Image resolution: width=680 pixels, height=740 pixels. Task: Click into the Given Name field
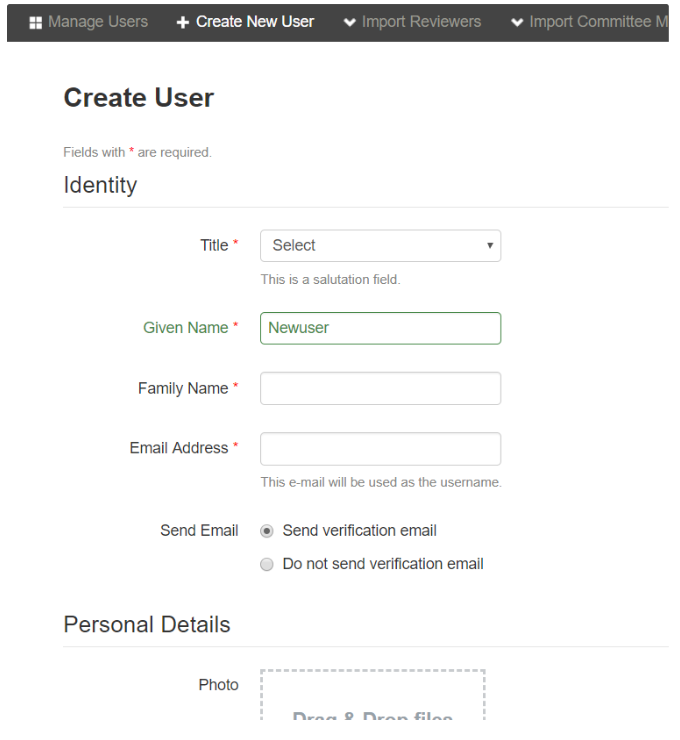coord(380,328)
